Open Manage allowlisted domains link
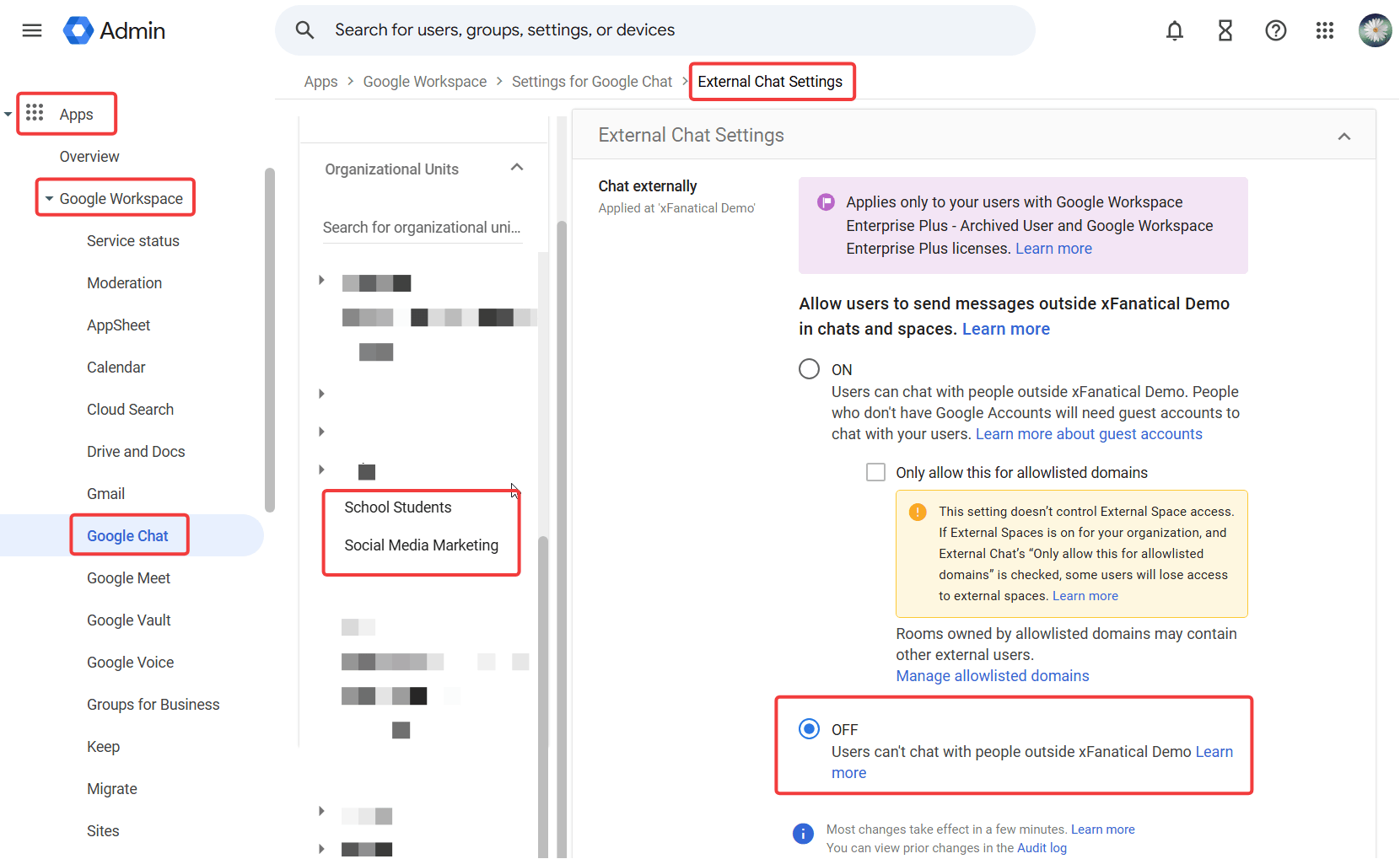Viewport: 1400px width, 859px height. (992, 676)
